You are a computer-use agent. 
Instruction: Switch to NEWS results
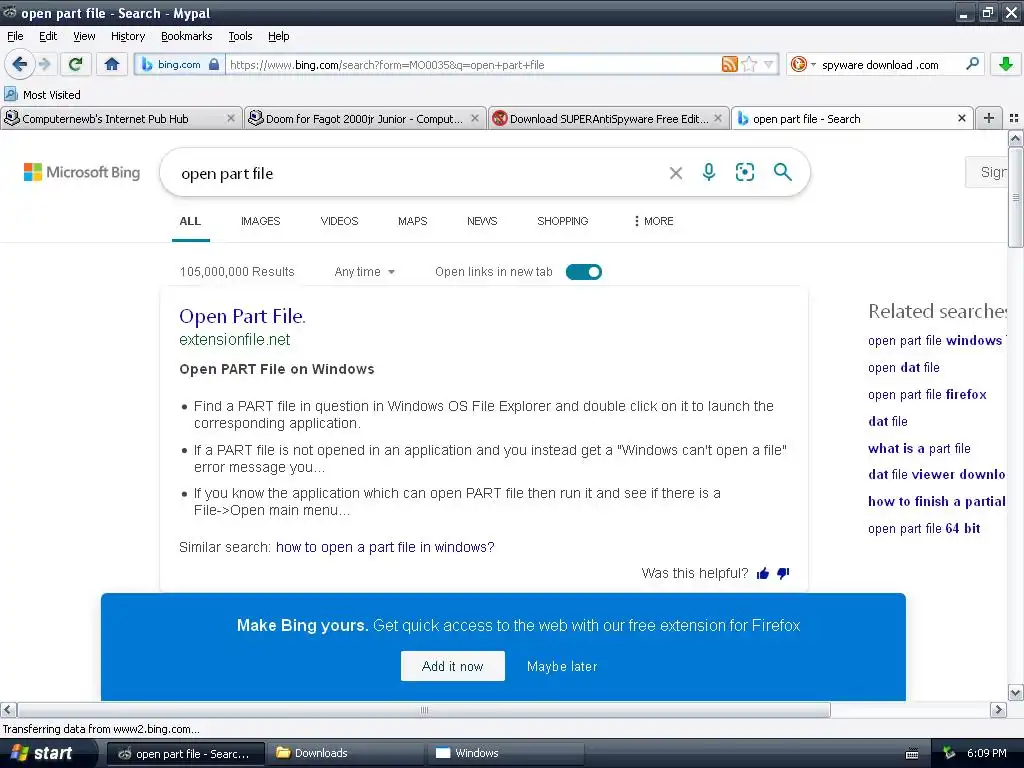pos(482,221)
